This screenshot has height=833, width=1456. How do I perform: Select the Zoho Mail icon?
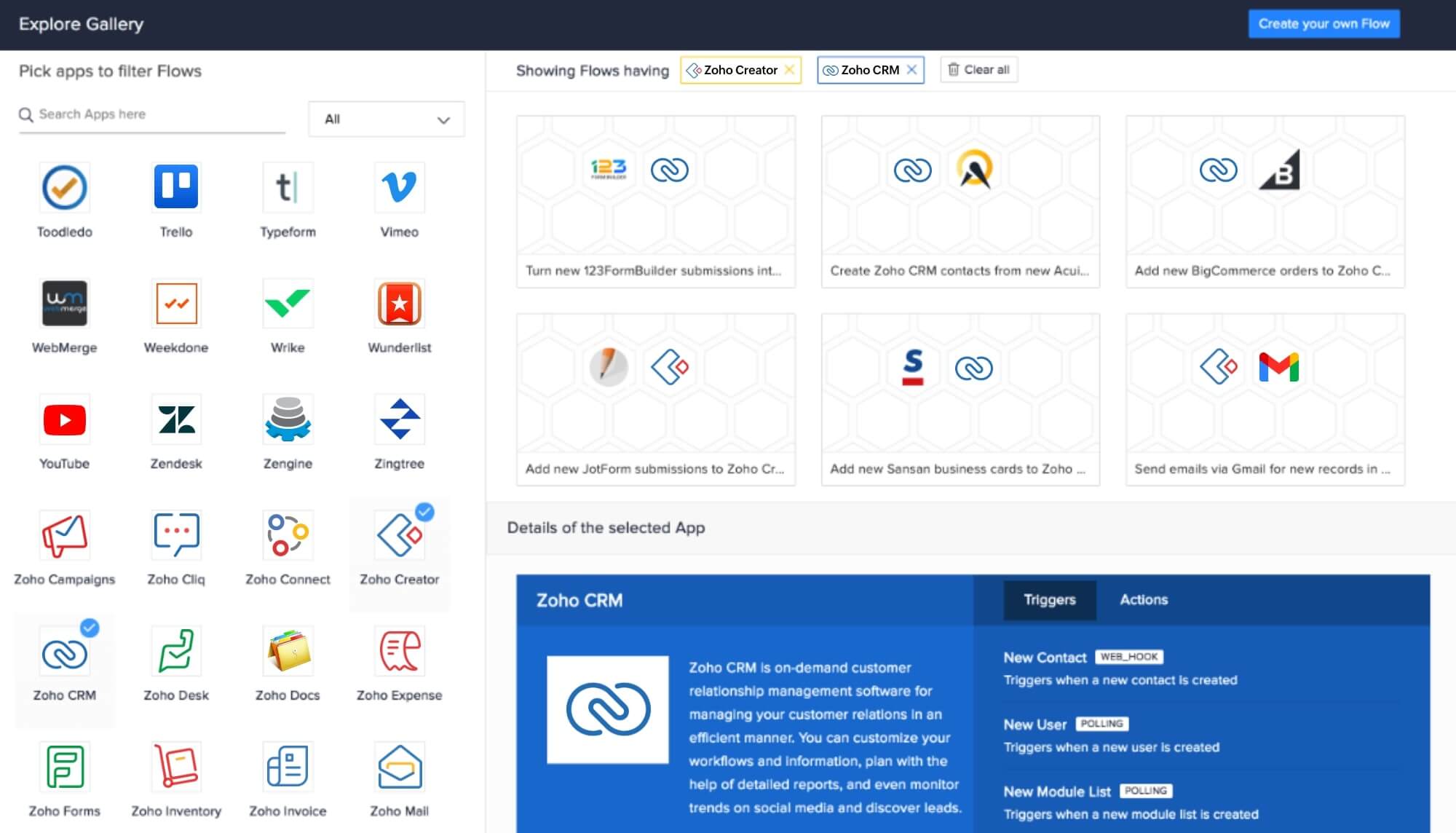pyautogui.click(x=399, y=767)
